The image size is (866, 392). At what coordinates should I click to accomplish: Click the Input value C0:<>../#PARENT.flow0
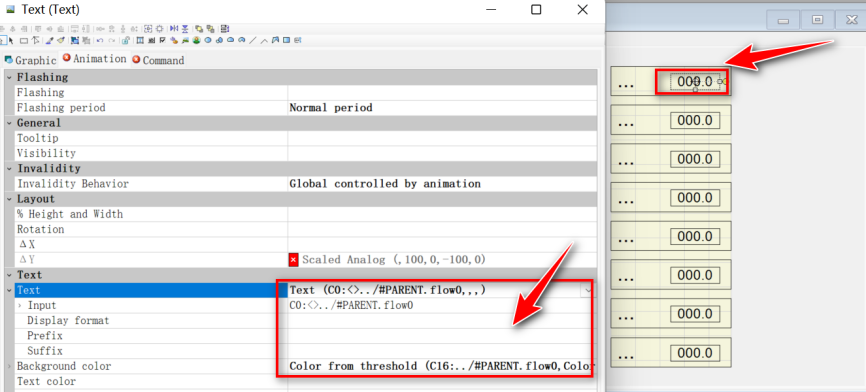(351, 305)
